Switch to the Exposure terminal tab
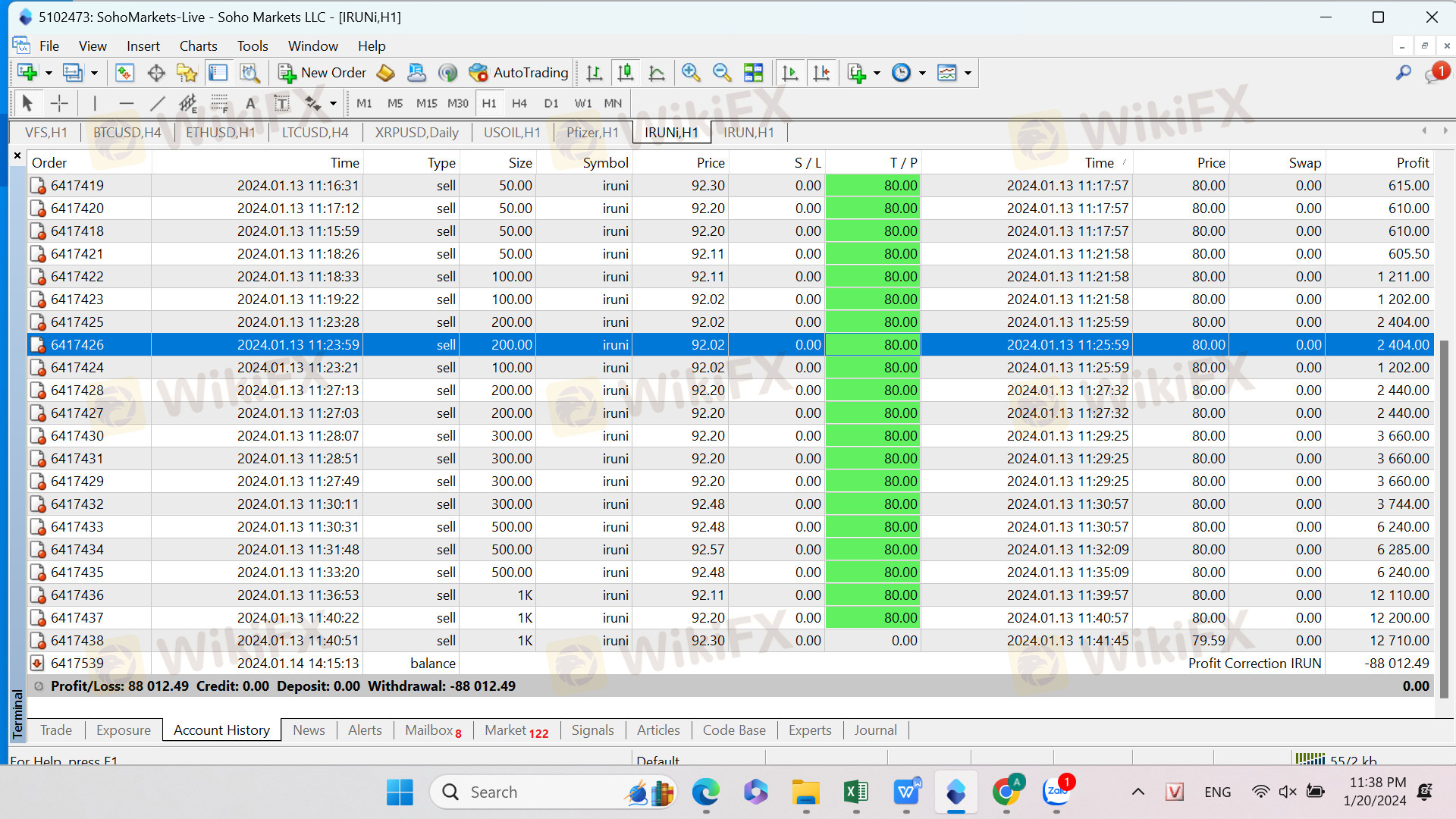This screenshot has width=1456, height=819. pyautogui.click(x=124, y=730)
